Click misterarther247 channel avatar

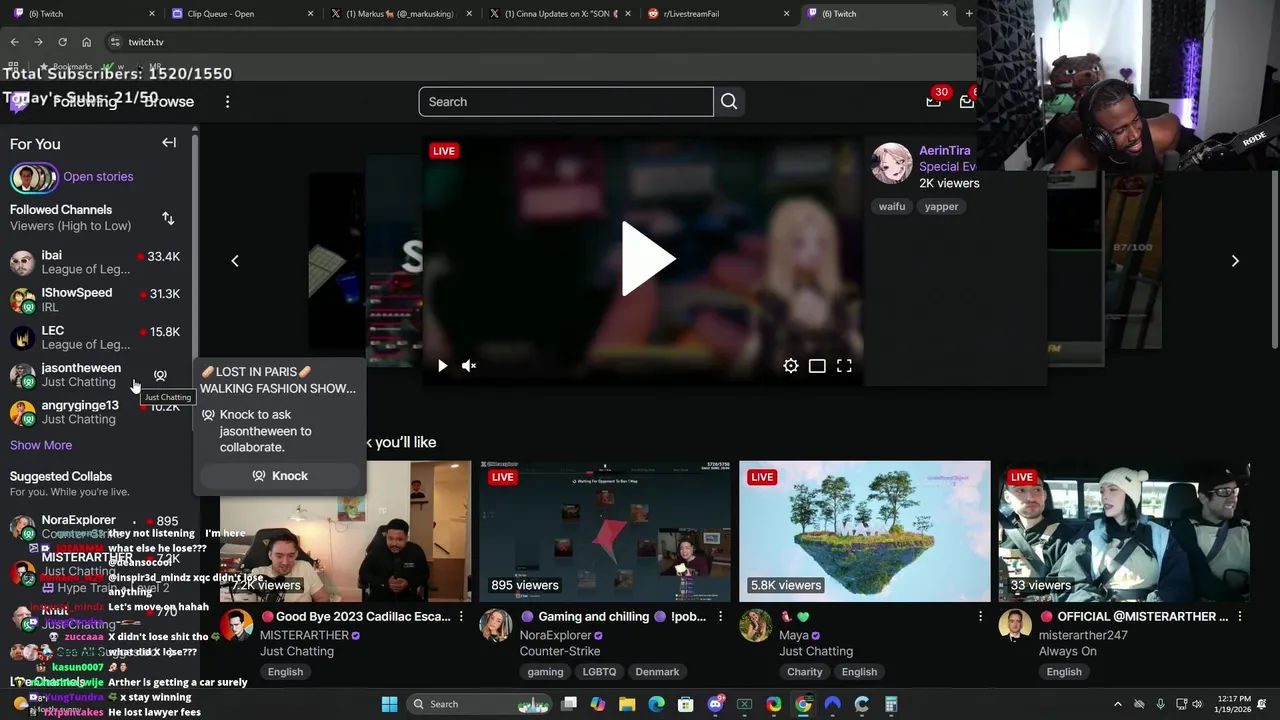[1015, 625]
